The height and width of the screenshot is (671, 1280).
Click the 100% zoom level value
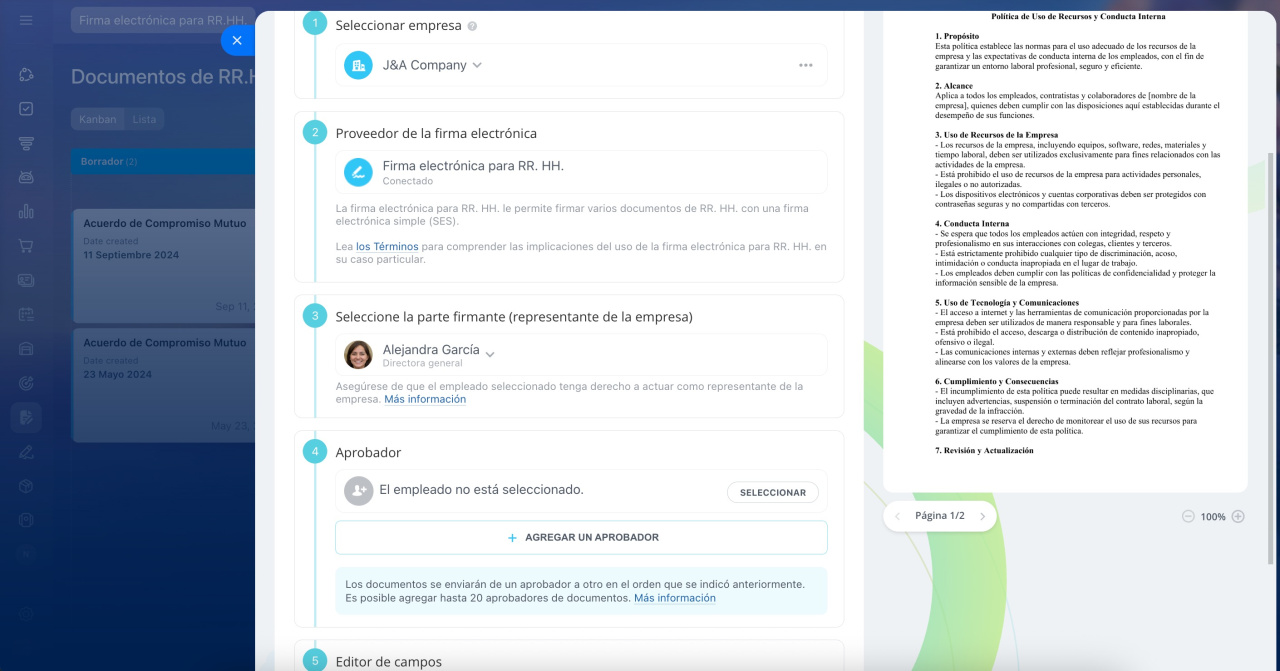coord(1213,517)
